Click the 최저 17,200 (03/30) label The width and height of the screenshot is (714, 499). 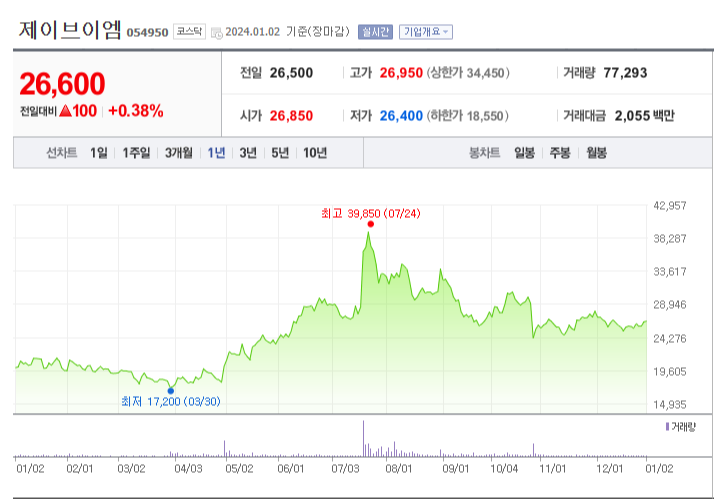tap(171, 401)
